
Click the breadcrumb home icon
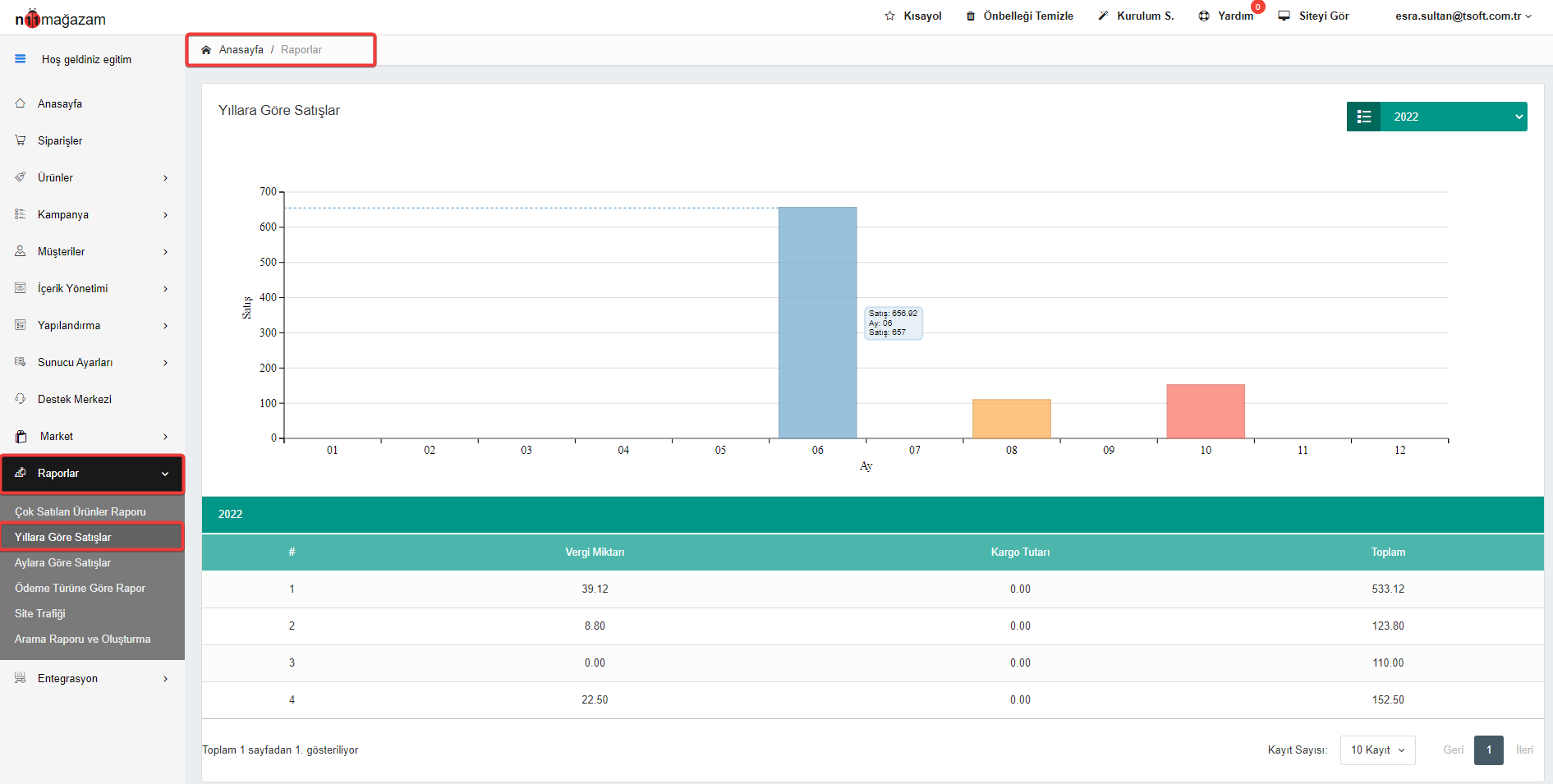(x=206, y=50)
